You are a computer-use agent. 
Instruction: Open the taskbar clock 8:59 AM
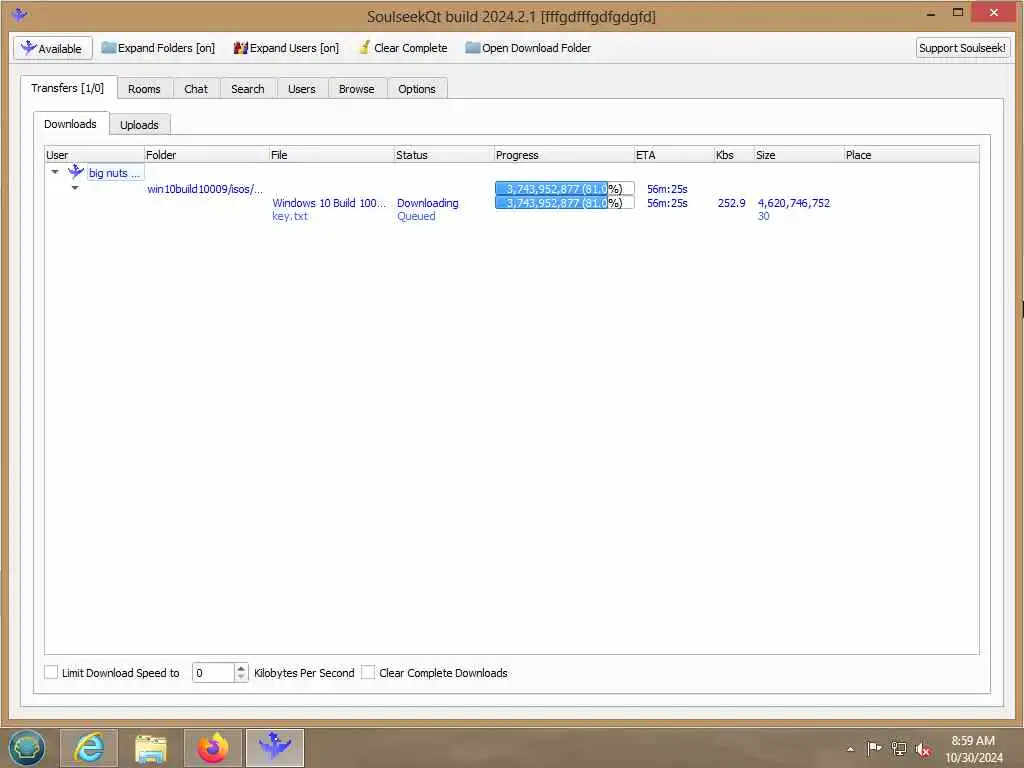(973, 749)
